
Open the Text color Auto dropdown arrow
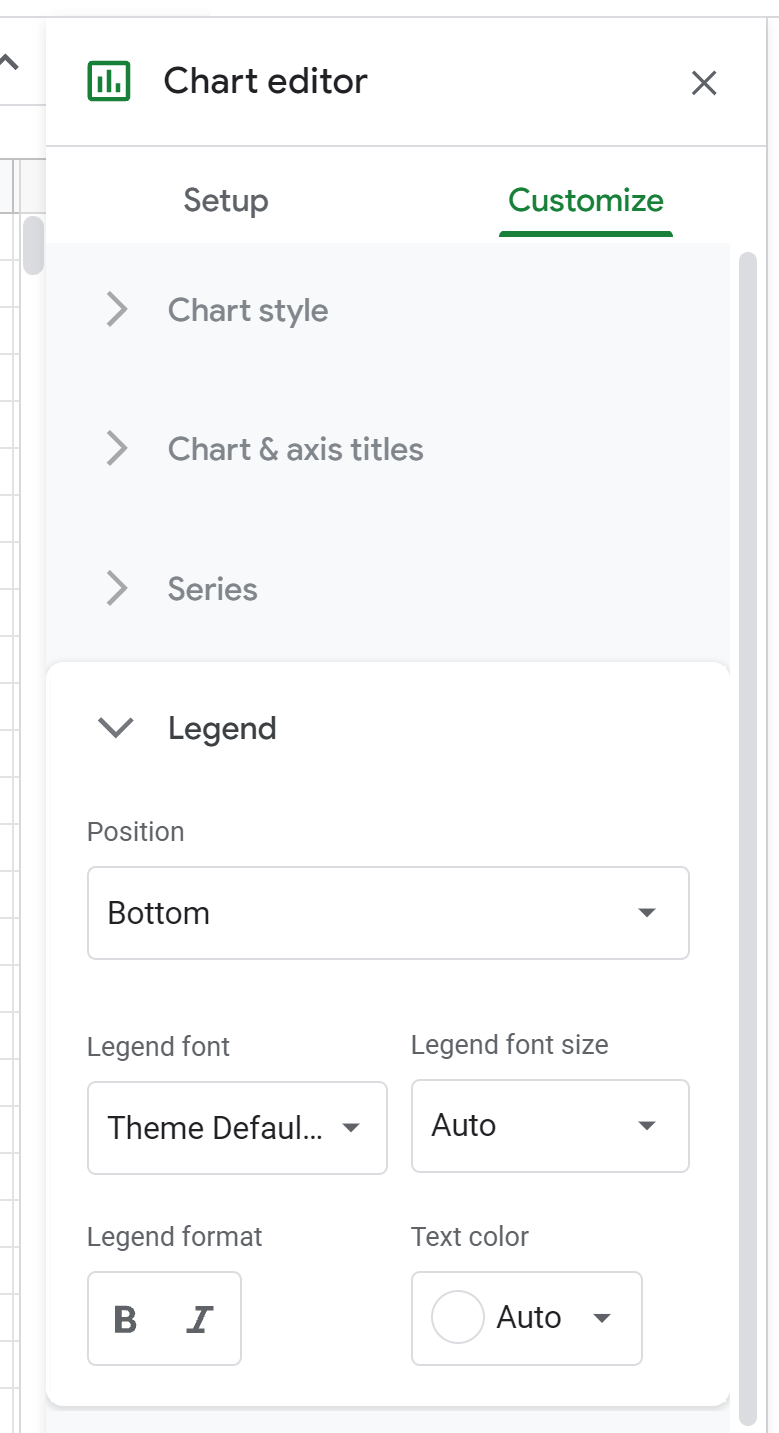tap(602, 1318)
